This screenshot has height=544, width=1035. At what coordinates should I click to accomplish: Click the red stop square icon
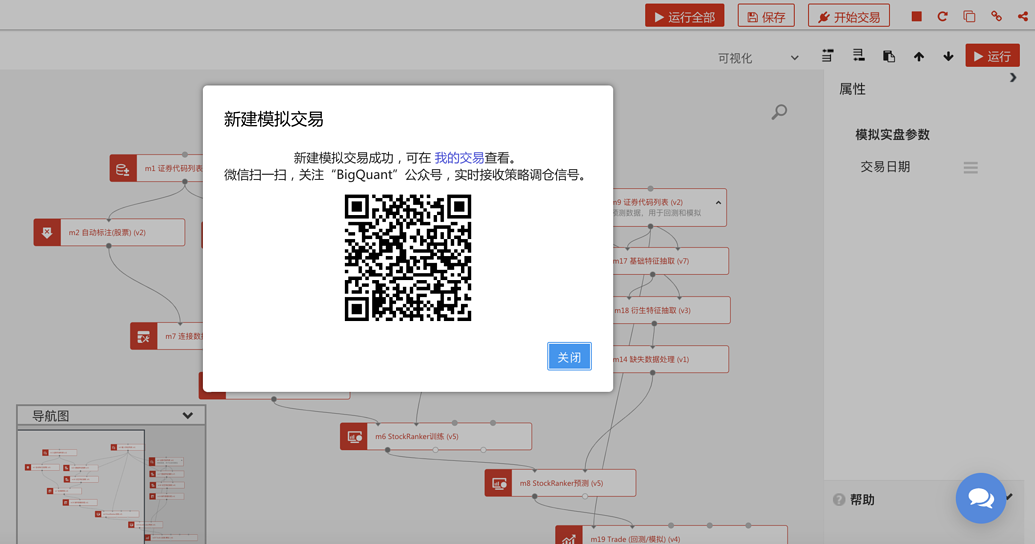point(916,16)
